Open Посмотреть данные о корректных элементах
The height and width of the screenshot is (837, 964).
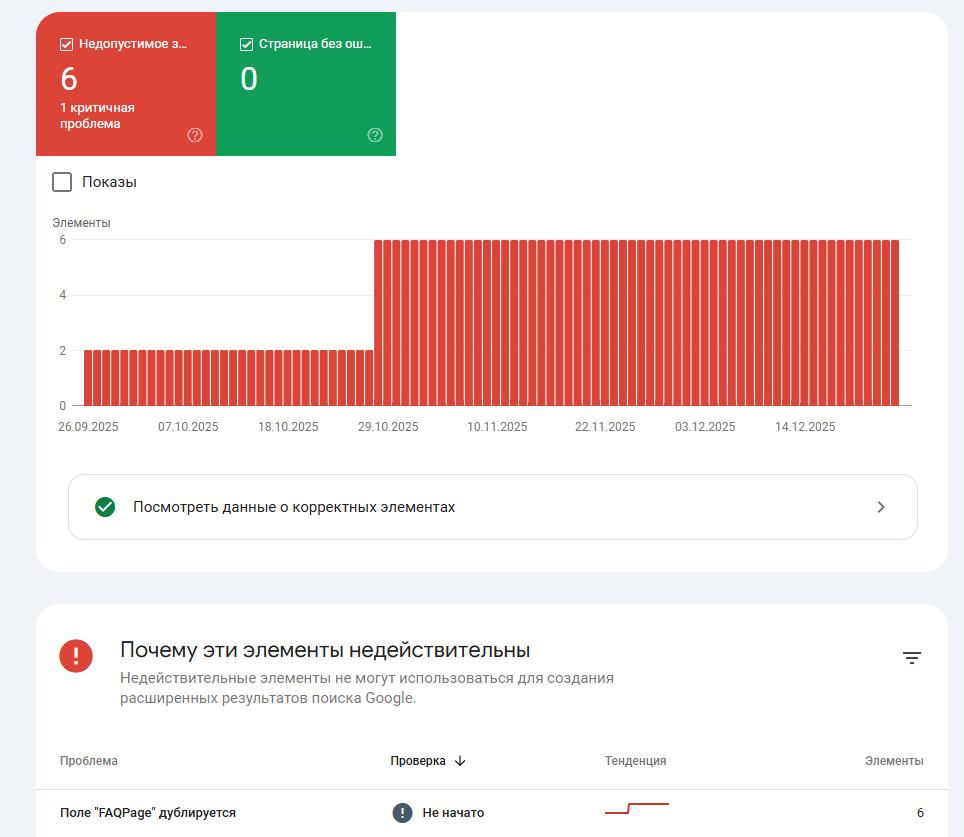coord(492,507)
